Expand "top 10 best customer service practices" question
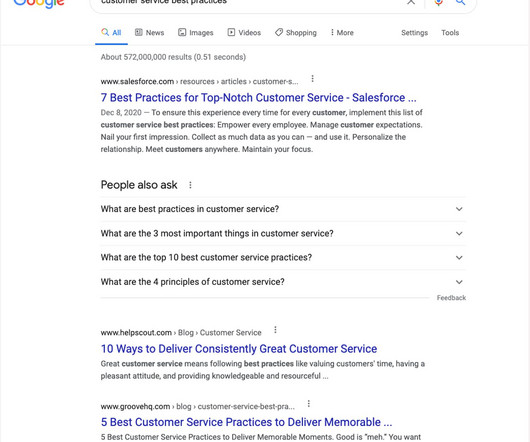The width and height of the screenshot is (530, 442). pyautogui.click(x=283, y=257)
